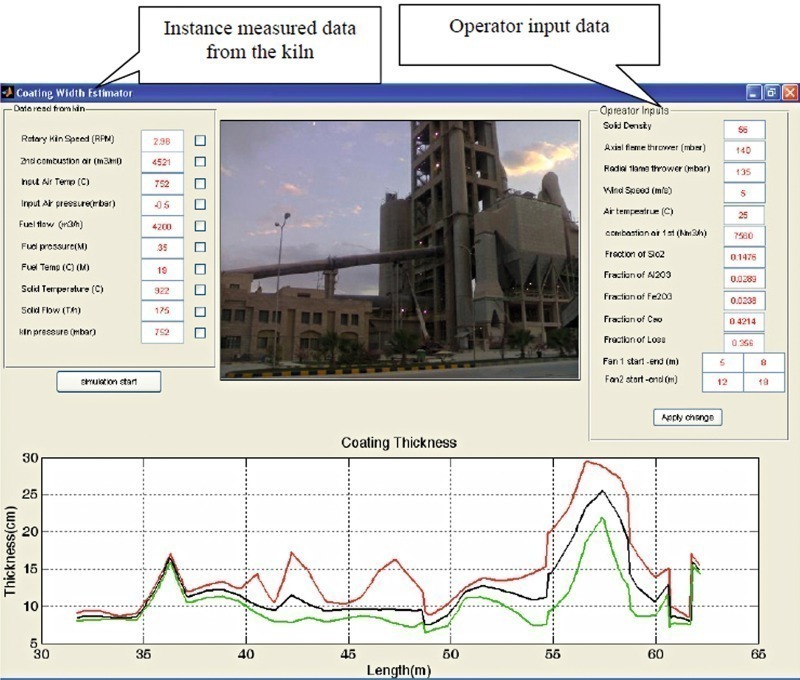The width and height of the screenshot is (800, 680).
Task: Select the Solid Density input field
Action: [743, 130]
